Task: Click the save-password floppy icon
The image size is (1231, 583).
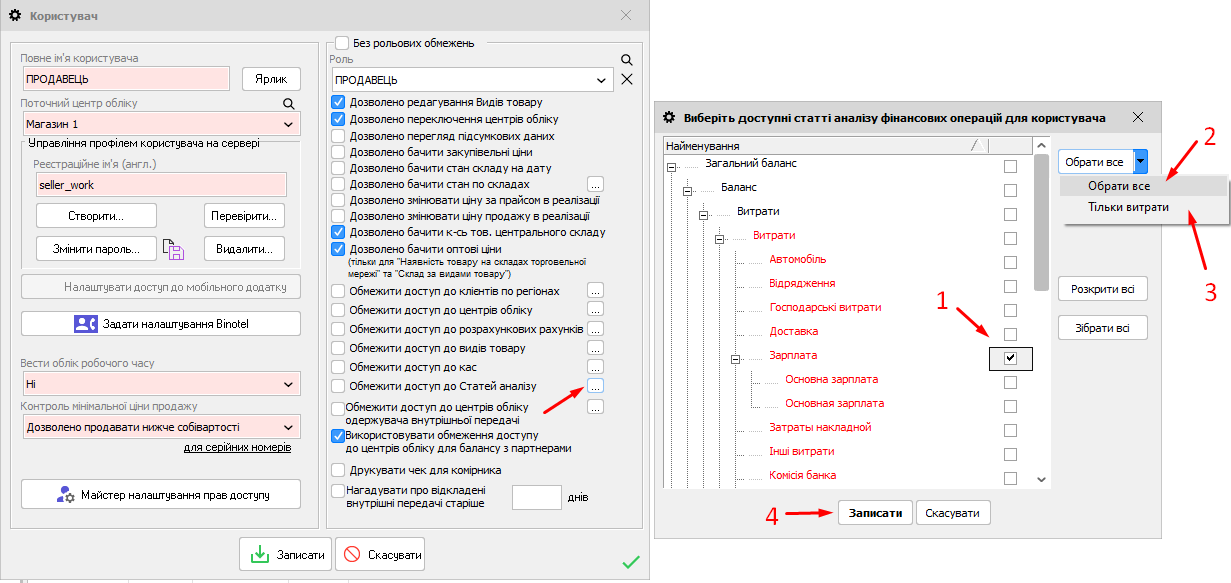Action: point(175,249)
